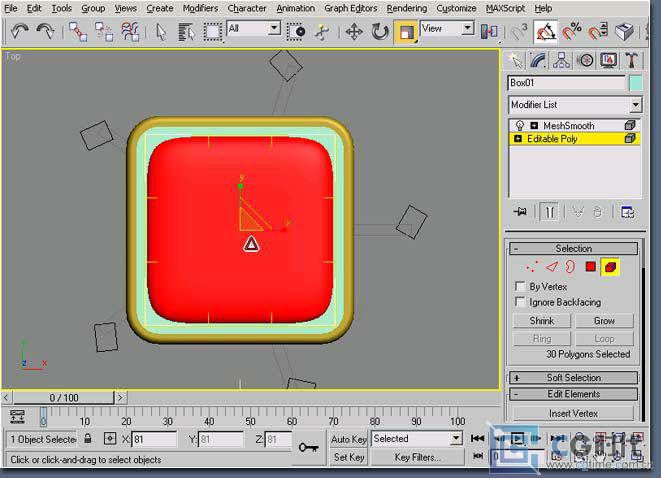
Task: Collapse the Selection rollout header
Action: click(x=573, y=248)
